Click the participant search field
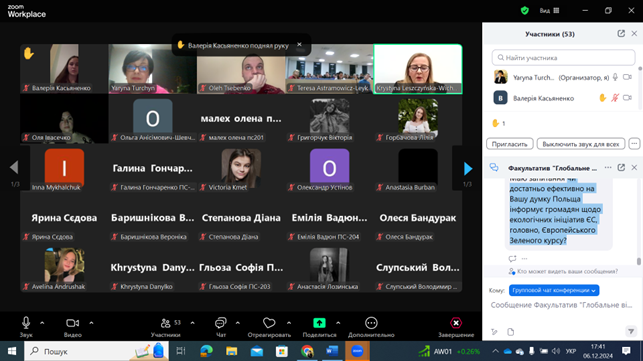This screenshot has width=643, height=361. click(563, 58)
